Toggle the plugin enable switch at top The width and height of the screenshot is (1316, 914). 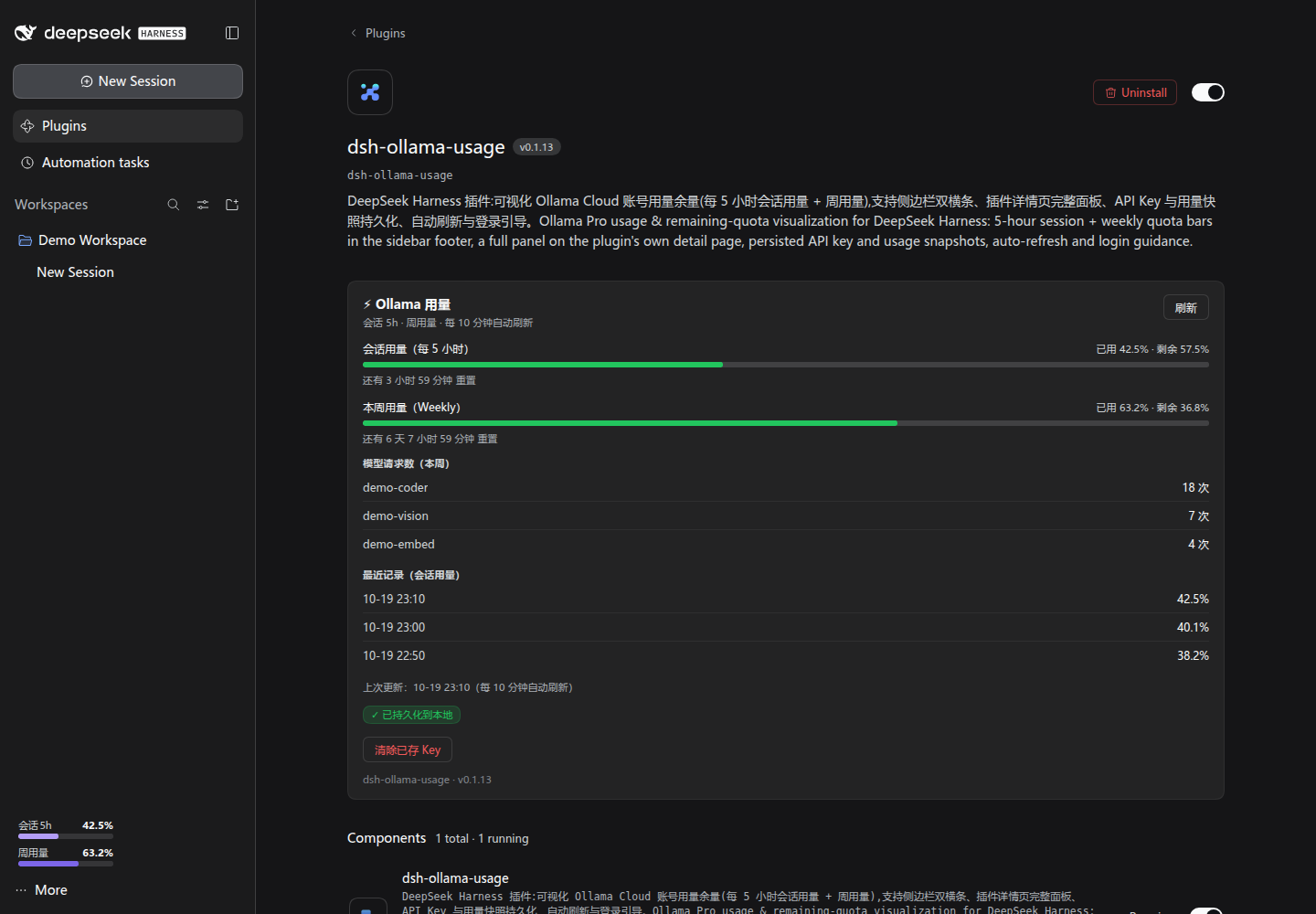[1208, 92]
